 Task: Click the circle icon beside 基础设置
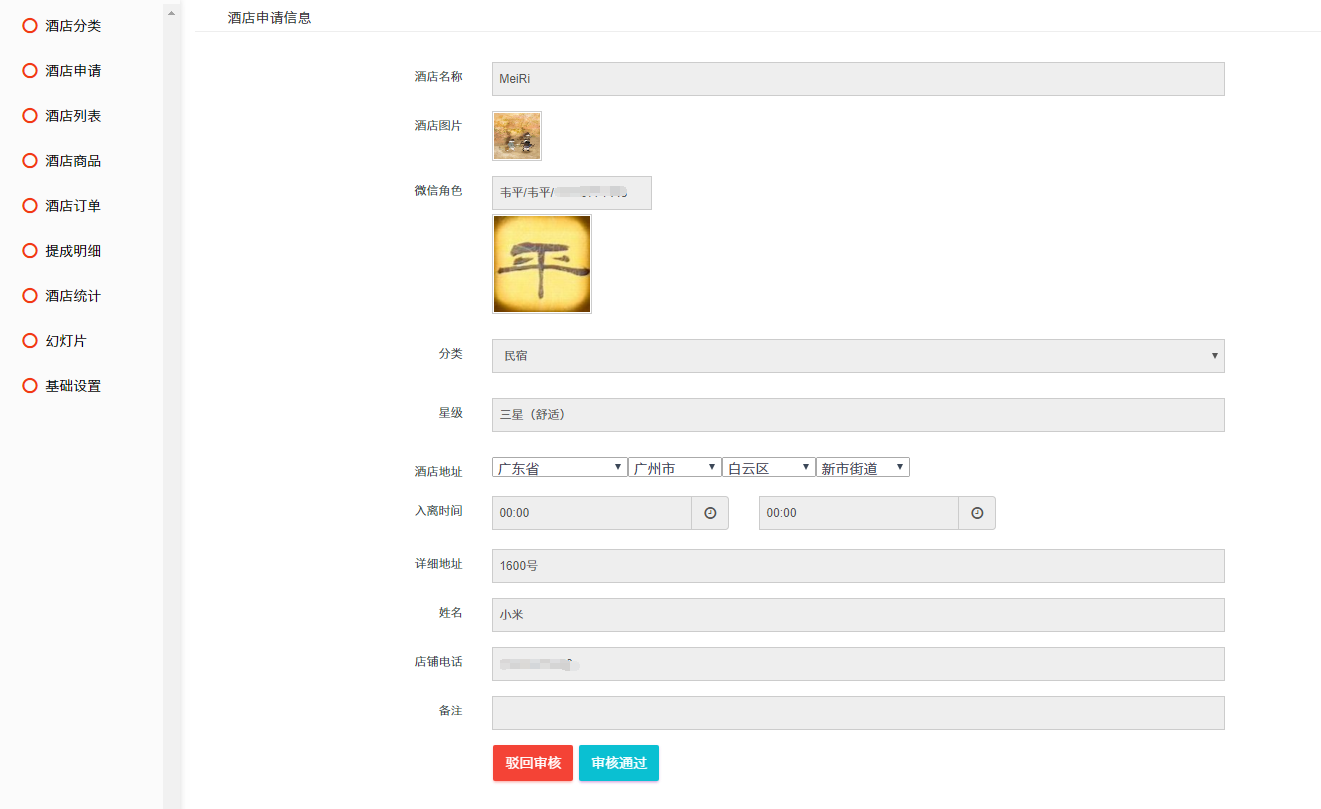(30, 386)
